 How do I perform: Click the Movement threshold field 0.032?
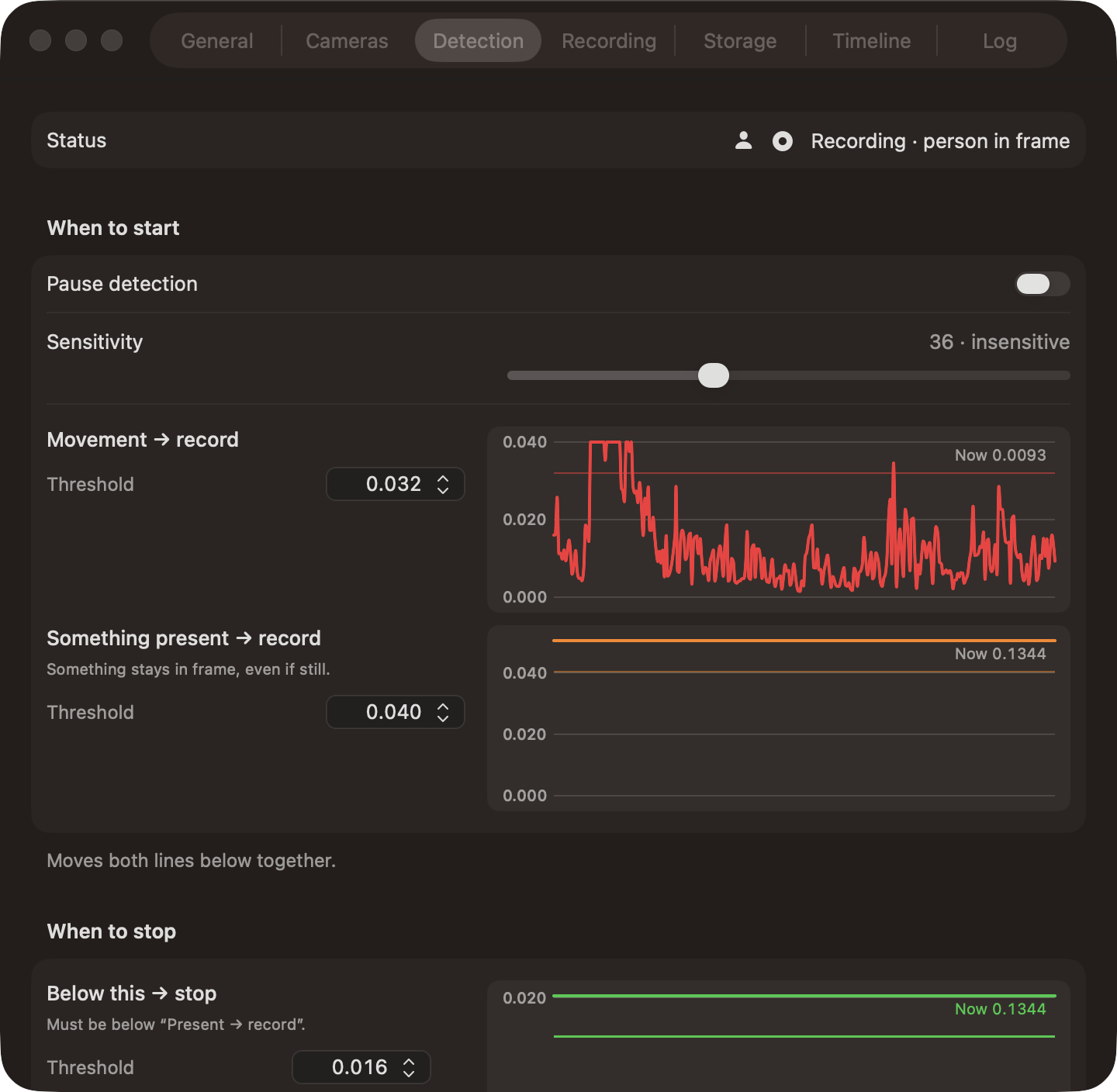pyautogui.click(x=396, y=484)
